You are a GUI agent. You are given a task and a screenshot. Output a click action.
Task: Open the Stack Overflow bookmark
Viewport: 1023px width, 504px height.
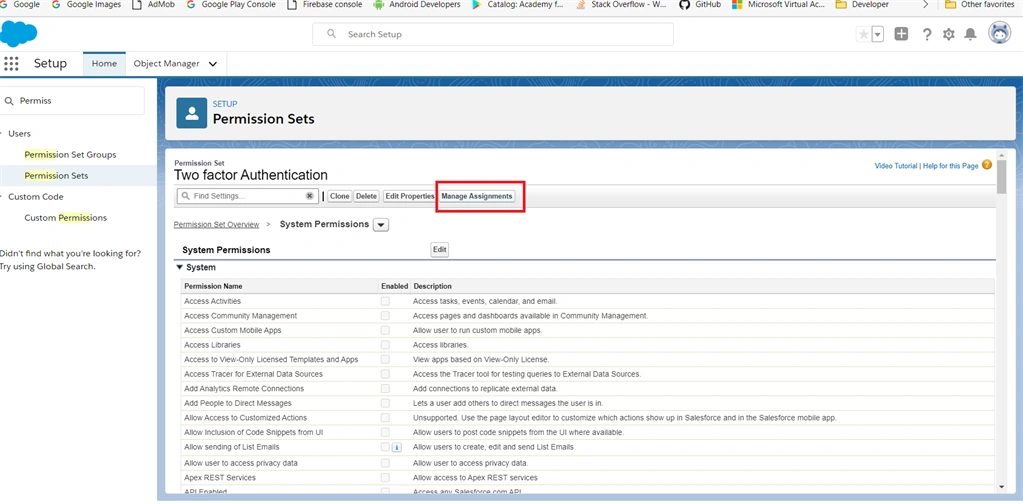coord(621,5)
